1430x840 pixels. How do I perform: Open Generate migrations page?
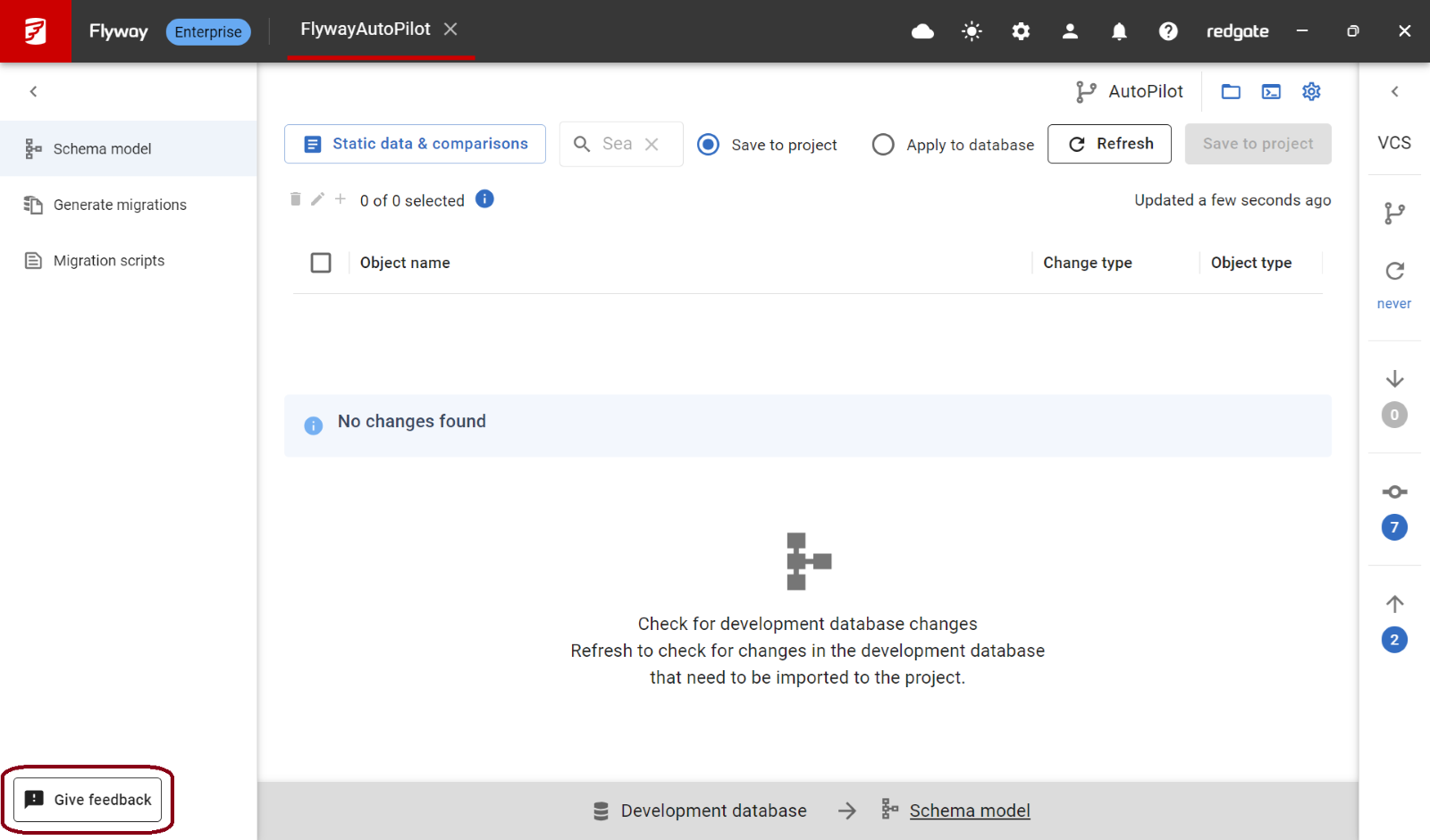coord(120,205)
